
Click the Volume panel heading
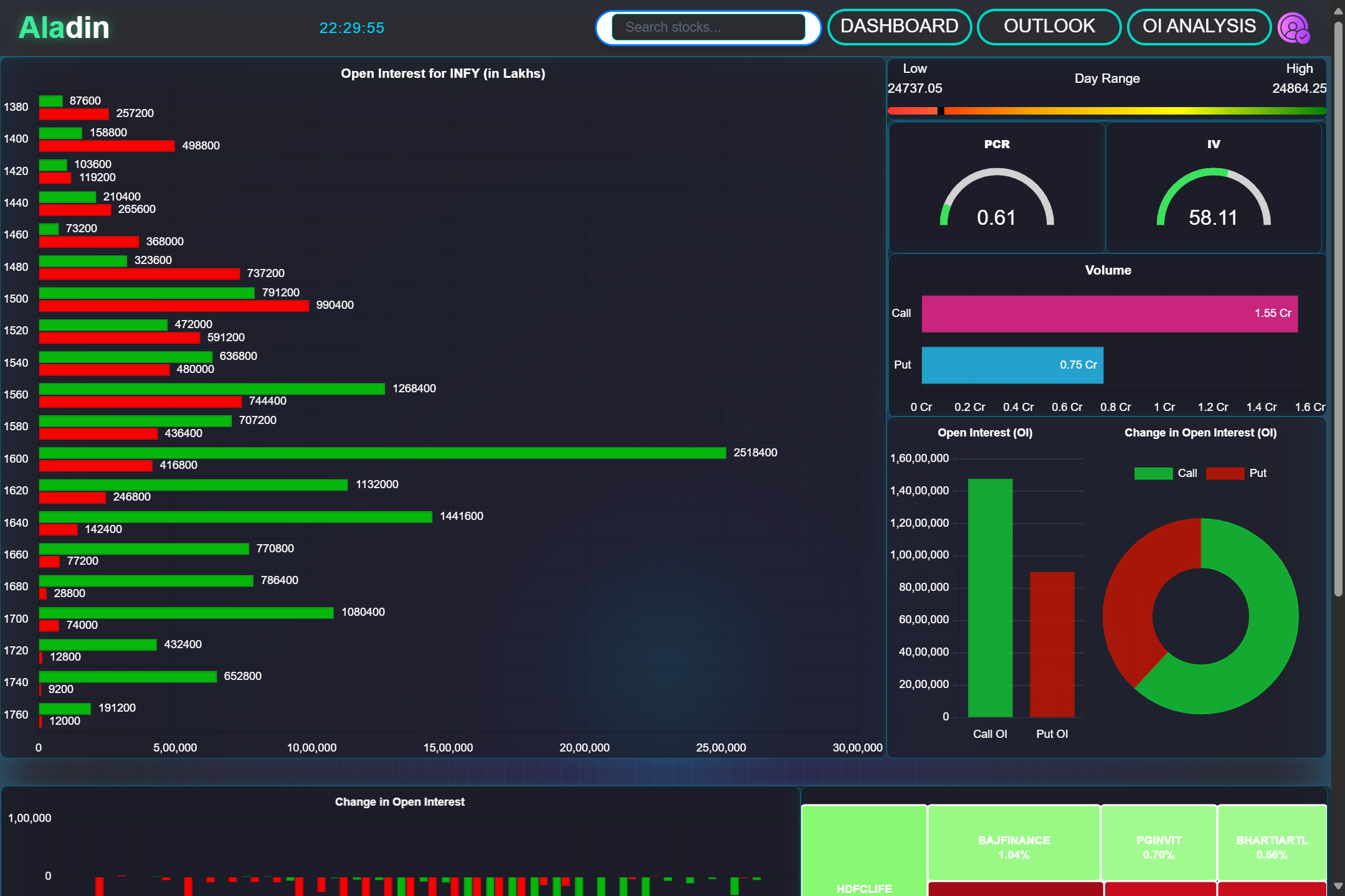[1108, 270]
